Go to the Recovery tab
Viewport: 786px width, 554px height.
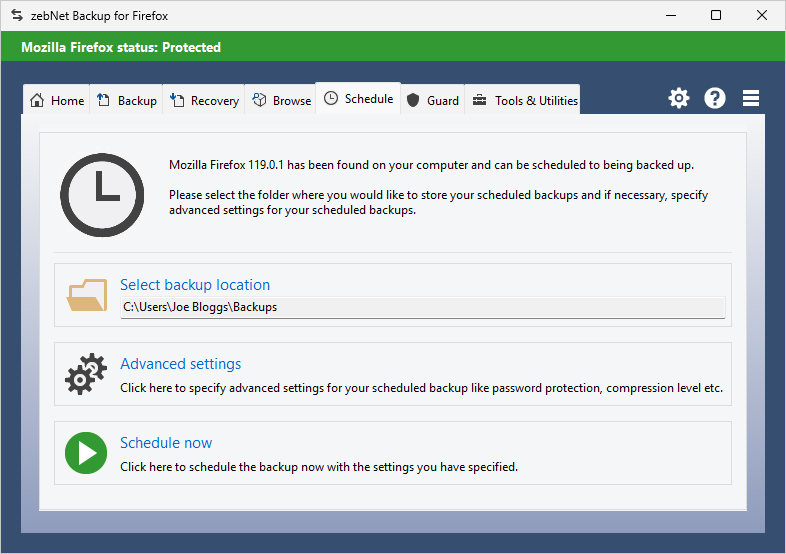(x=205, y=100)
